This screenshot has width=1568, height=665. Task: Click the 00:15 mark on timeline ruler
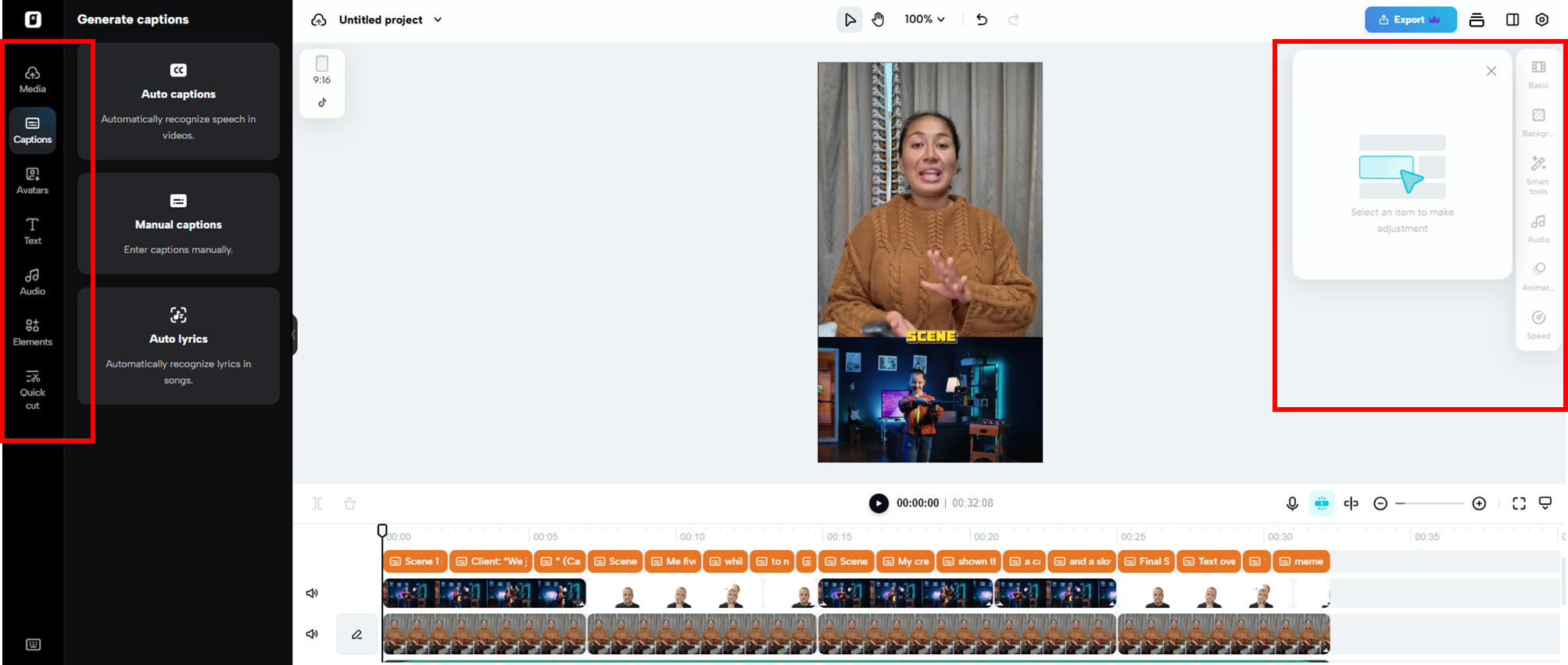(839, 537)
